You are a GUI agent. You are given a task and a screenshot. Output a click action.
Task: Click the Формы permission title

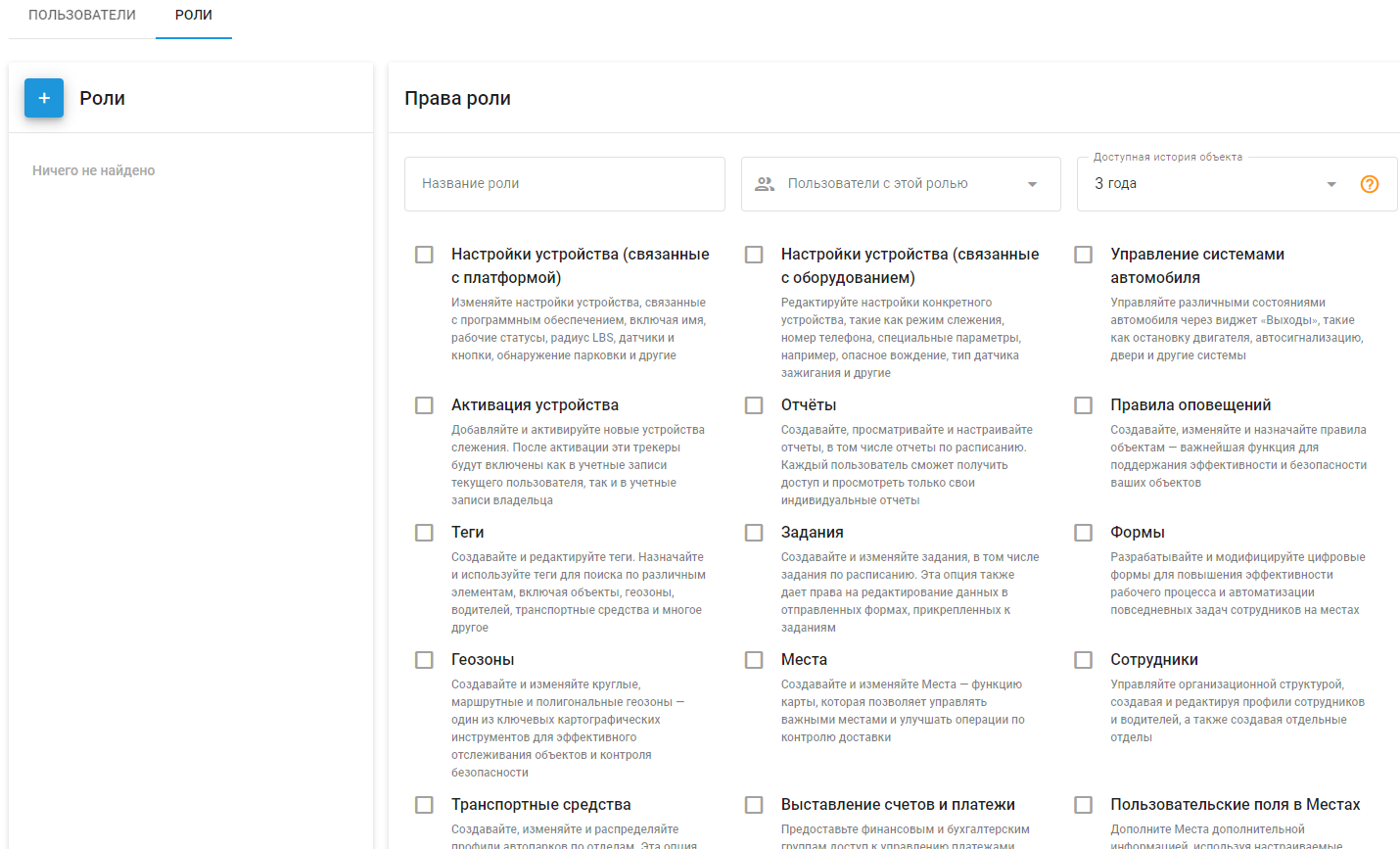click(1138, 533)
